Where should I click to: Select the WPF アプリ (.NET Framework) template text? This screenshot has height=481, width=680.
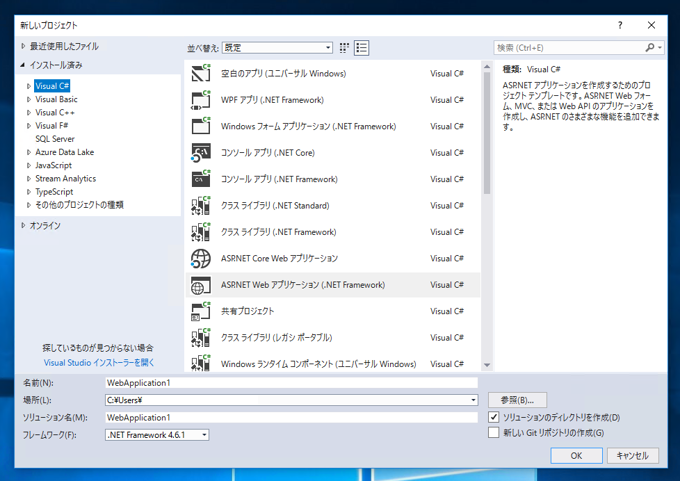(x=272, y=100)
